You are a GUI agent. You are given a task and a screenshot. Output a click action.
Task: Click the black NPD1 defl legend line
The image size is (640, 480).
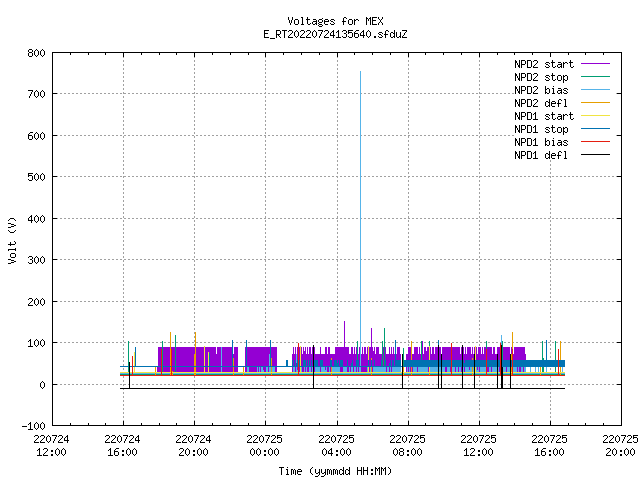[595, 155]
